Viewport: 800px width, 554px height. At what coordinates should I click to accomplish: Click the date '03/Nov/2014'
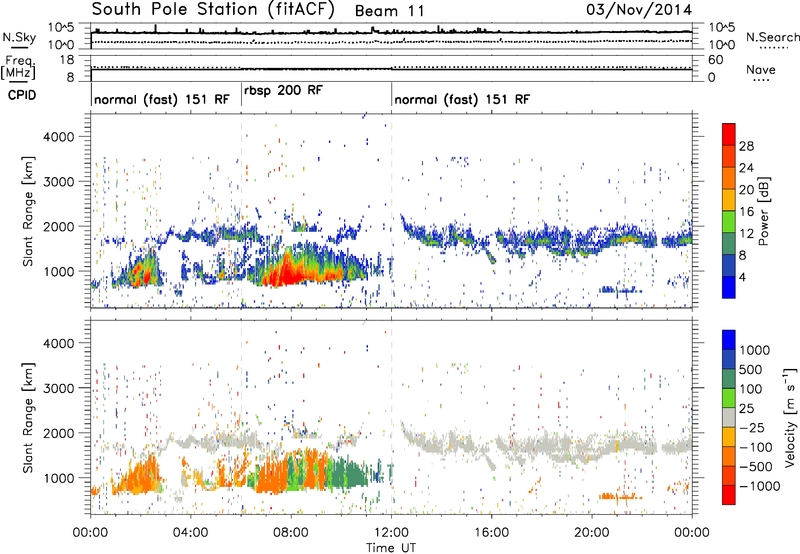[639, 10]
